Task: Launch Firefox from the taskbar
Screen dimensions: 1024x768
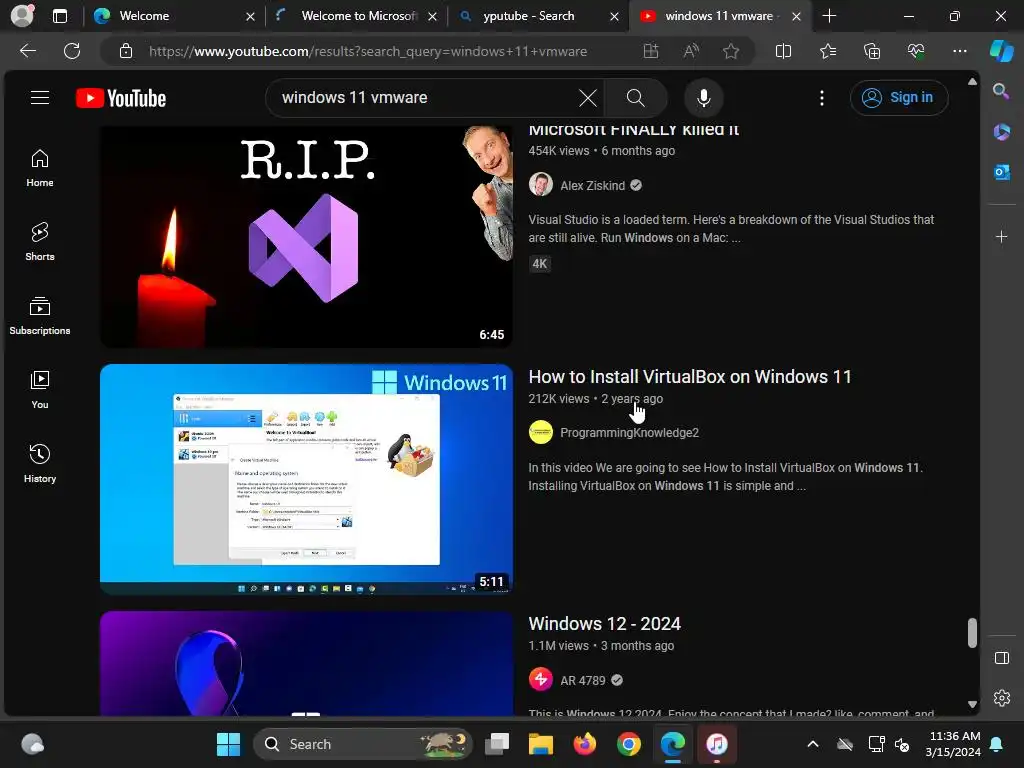Action: pyautogui.click(x=584, y=744)
